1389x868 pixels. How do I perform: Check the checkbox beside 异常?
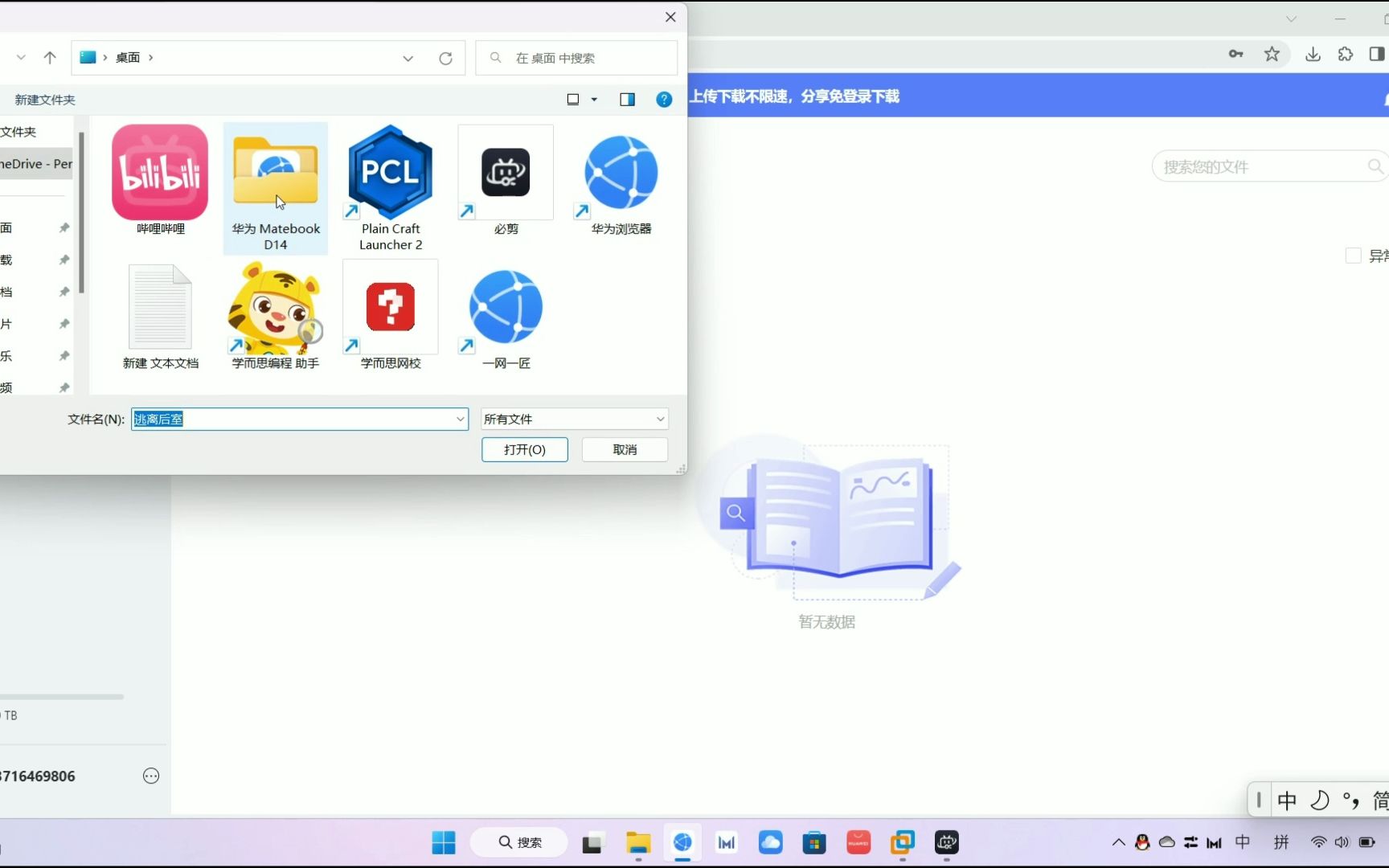1353,256
